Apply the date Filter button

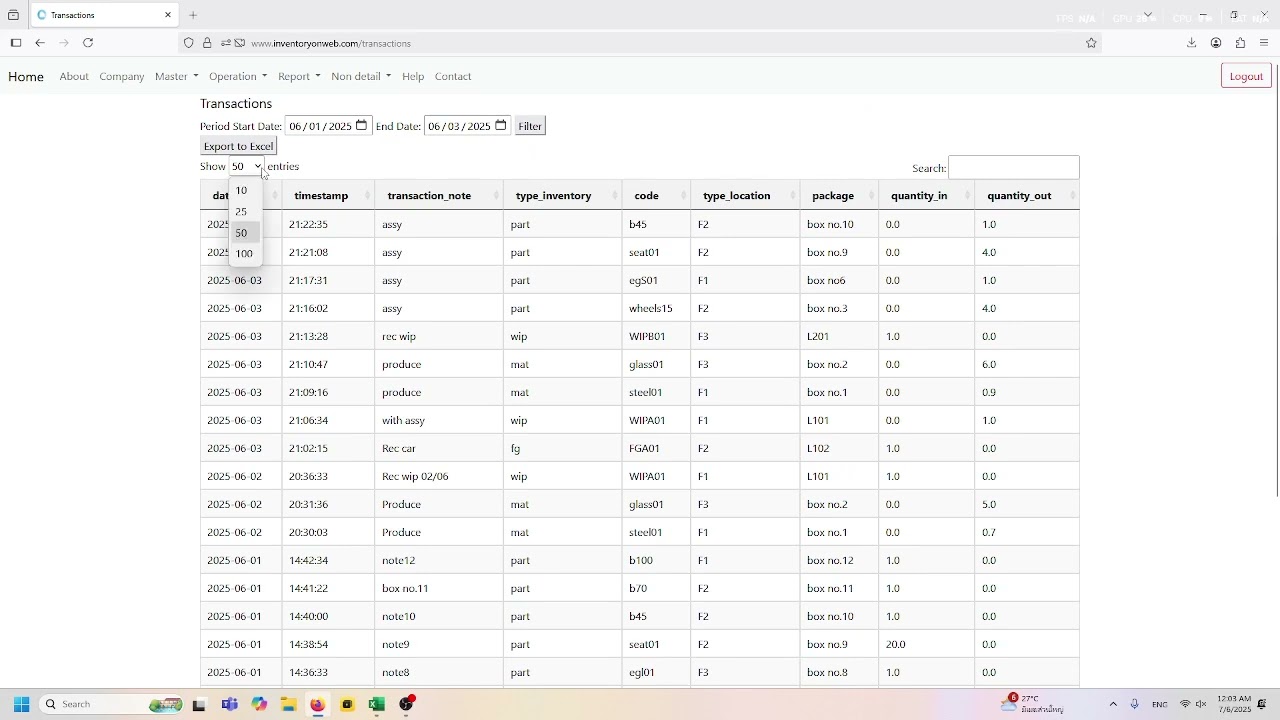[530, 126]
